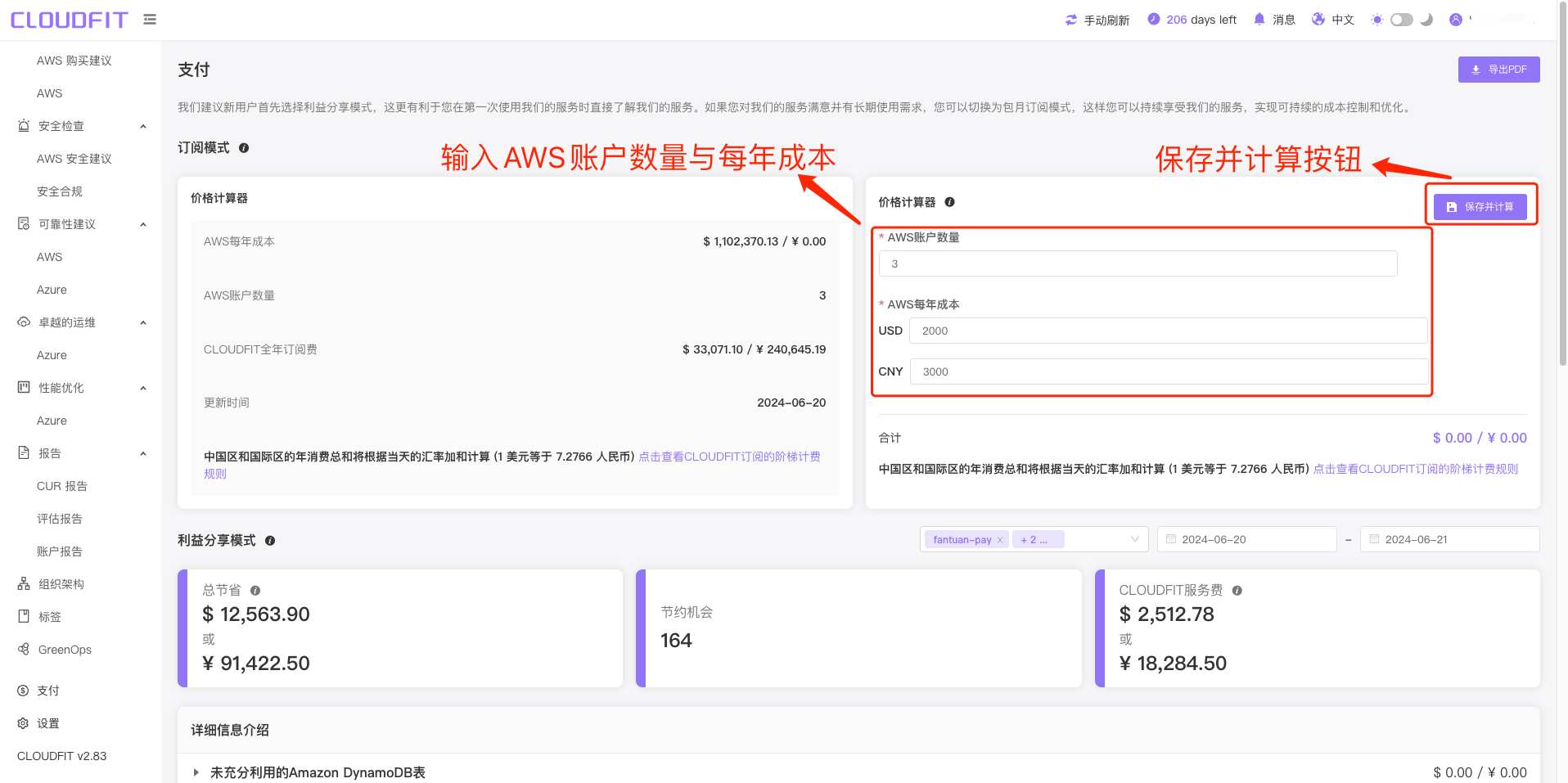Image resolution: width=1568 pixels, height=783 pixels.
Task: Collapse the 可靠性建议 menu chevron
Action: (x=143, y=224)
